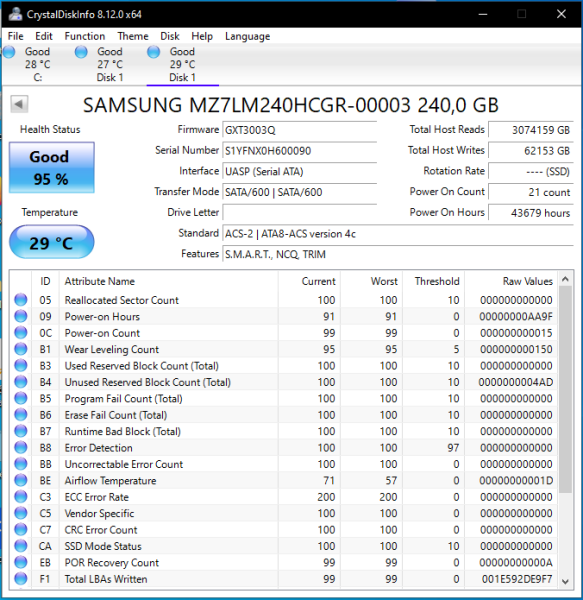Switch to the C: drive 28 °C tab
This screenshot has width=583, height=600.
[x=37, y=64]
